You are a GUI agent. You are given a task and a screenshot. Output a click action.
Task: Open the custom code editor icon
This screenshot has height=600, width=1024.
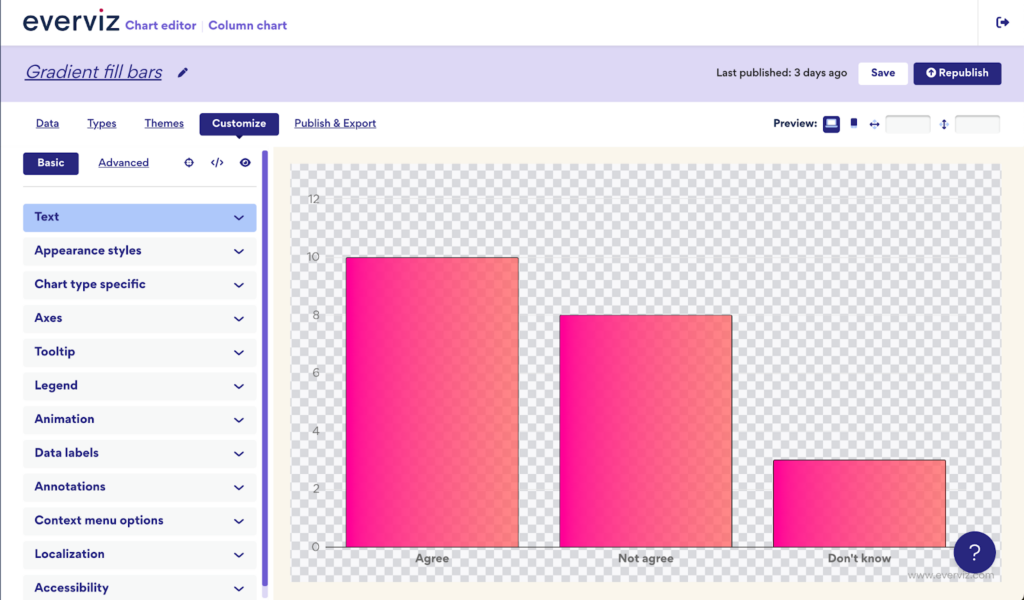217,162
